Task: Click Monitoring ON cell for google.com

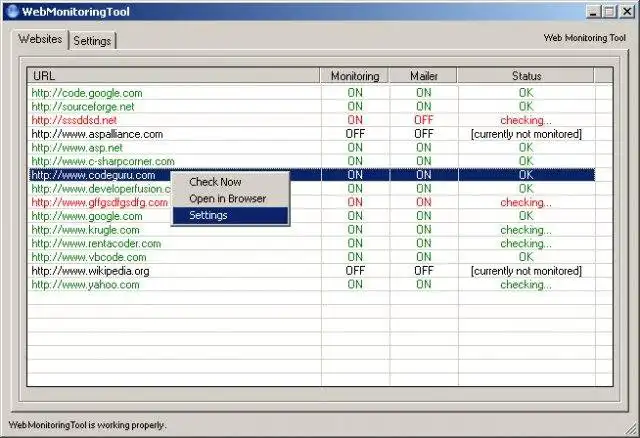Action: pos(355,216)
